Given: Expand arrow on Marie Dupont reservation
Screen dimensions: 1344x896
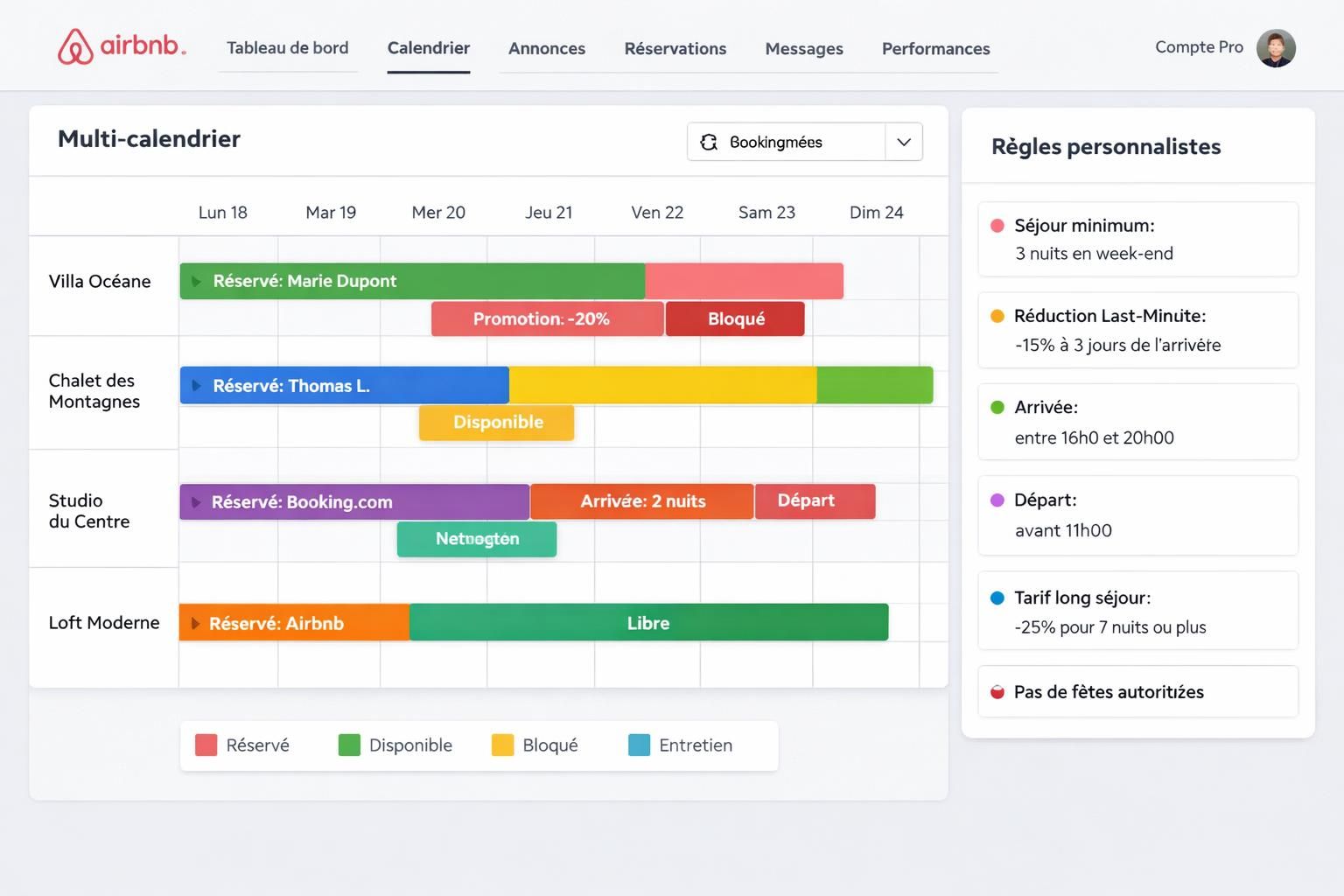Looking at the screenshot, I should (x=196, y=282).
